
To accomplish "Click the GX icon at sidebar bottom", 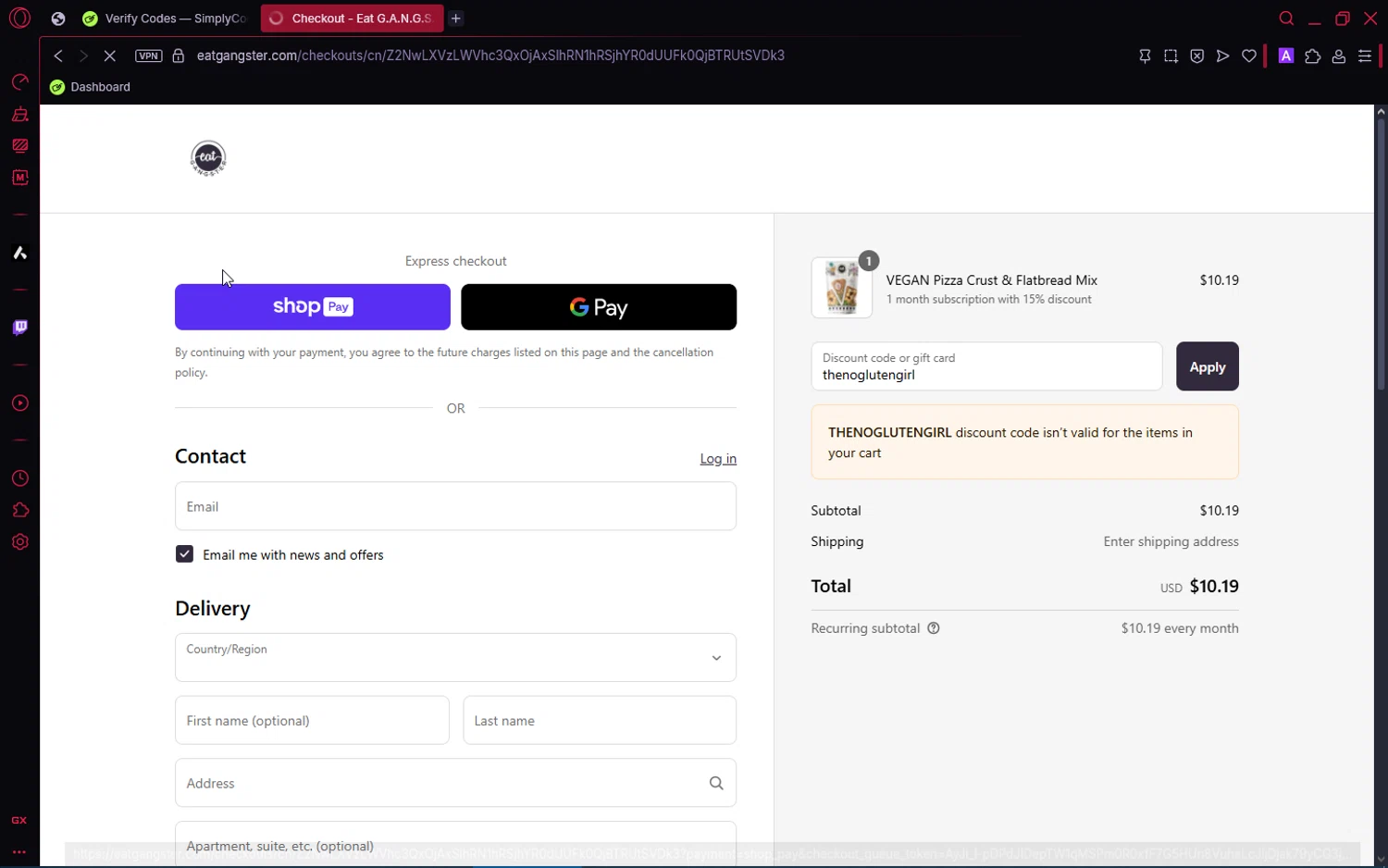I will (x=19, y=821).
